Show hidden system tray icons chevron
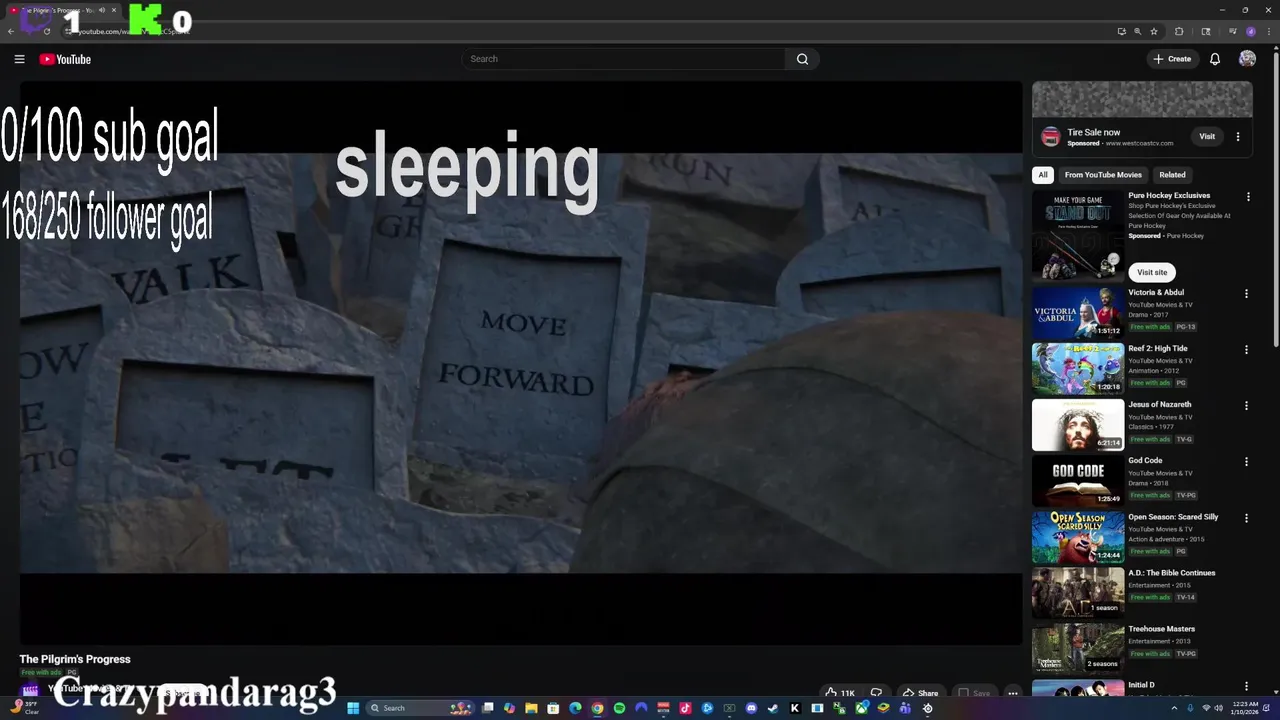The height and width of the screenshot is (720, 1280). [x=1174, y=708]
